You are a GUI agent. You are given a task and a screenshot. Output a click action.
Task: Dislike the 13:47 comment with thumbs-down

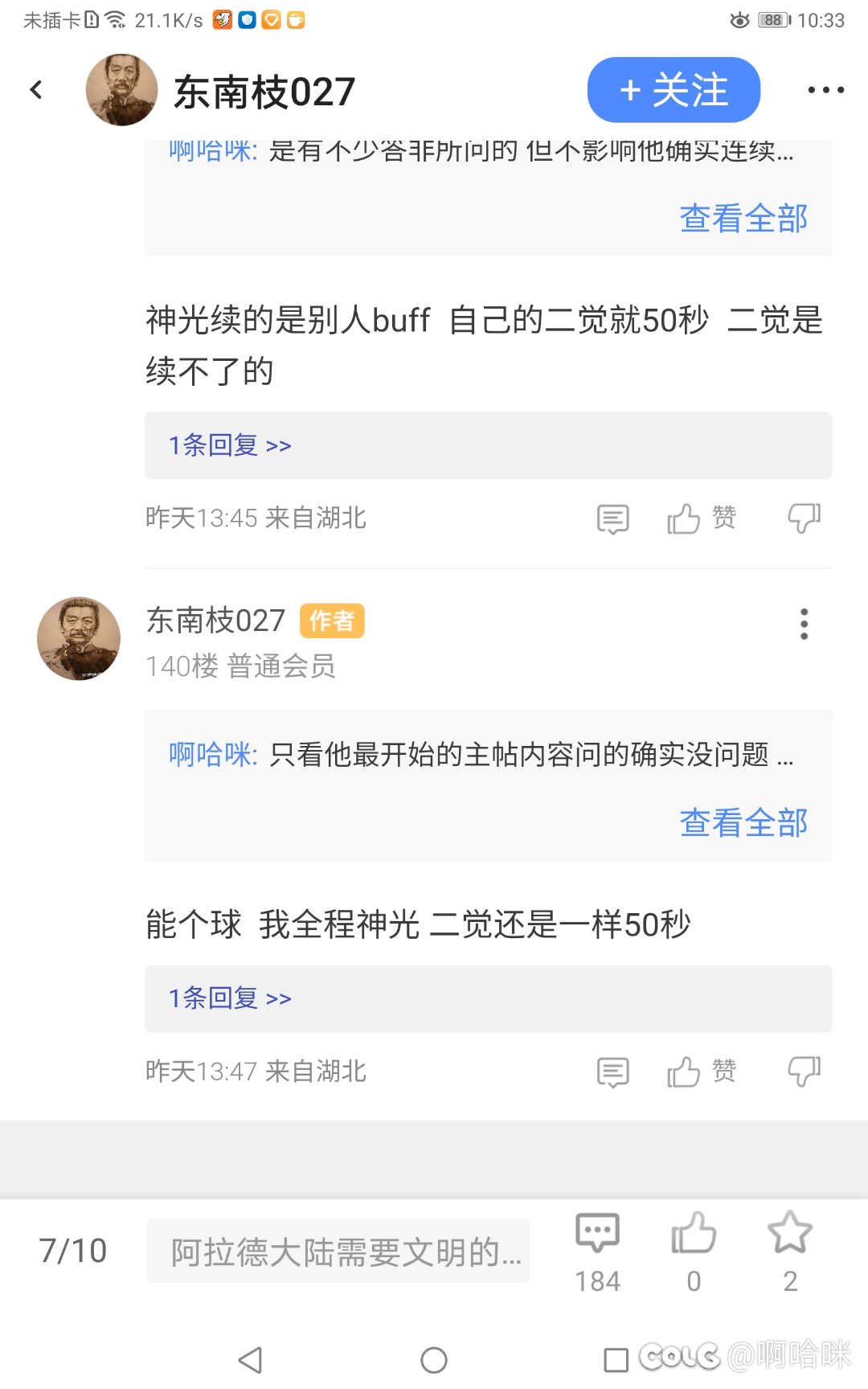pyautogui.click(x=804, y=1071)
